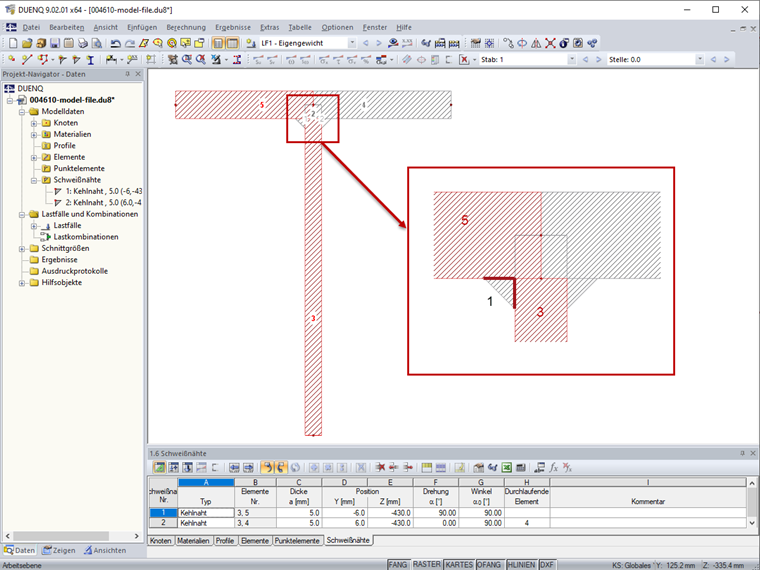Switch to the Zeigen navigator tab
Screen dimensions: 760x570
tap(59, 550)
